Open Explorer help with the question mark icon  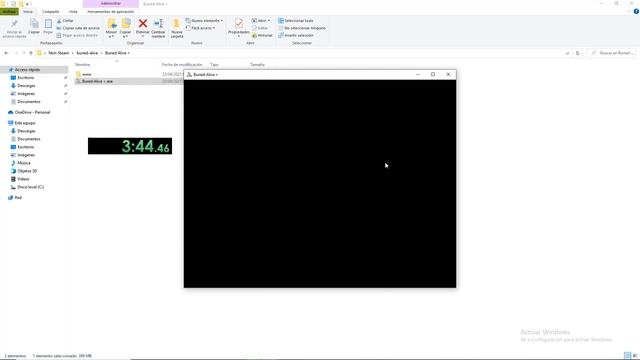click(636, 11)
